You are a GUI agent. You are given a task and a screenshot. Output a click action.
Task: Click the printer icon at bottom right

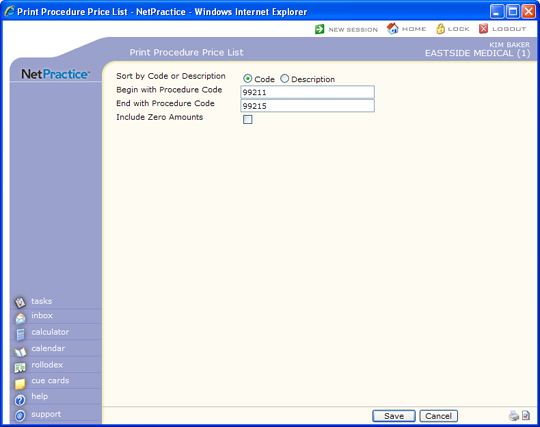pos(514,416)
